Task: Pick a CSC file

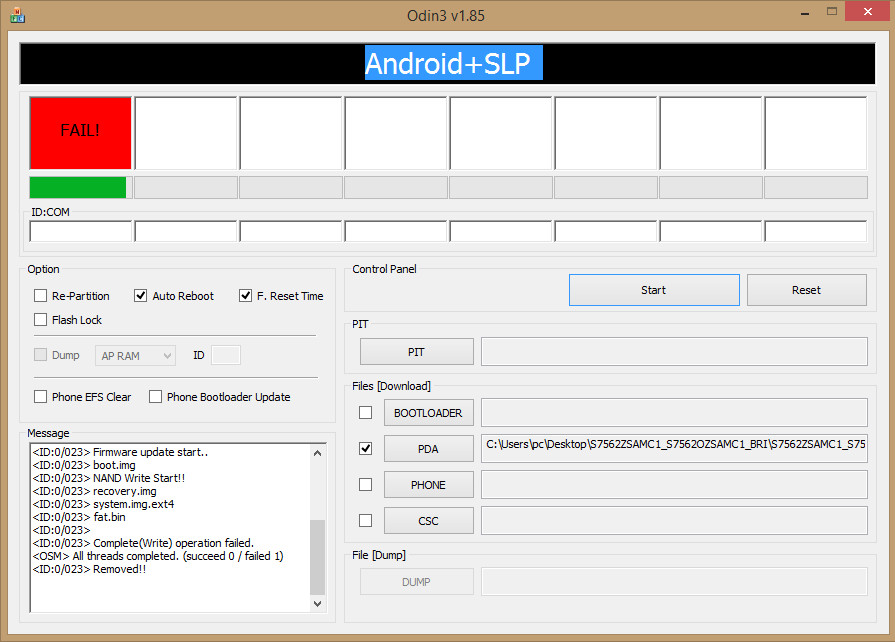Action: point(429,520)
